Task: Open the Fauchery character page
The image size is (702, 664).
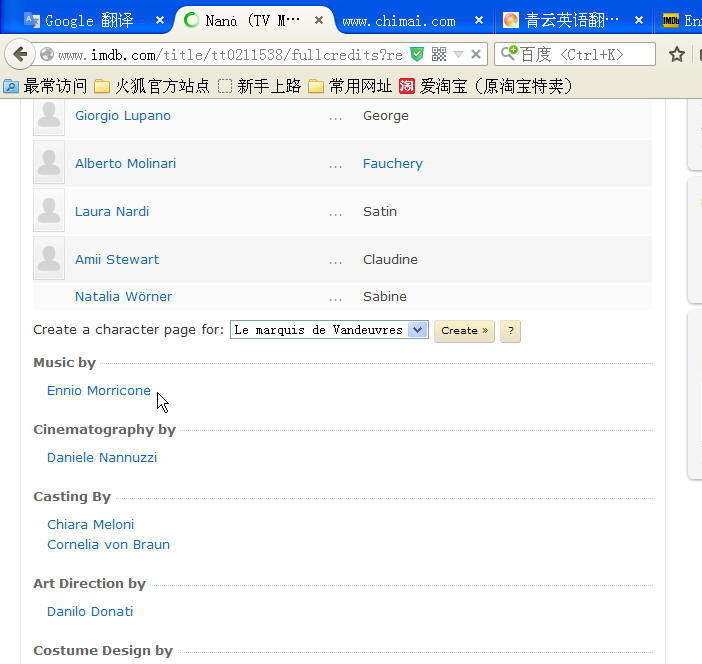Action: tap(393, 163)
